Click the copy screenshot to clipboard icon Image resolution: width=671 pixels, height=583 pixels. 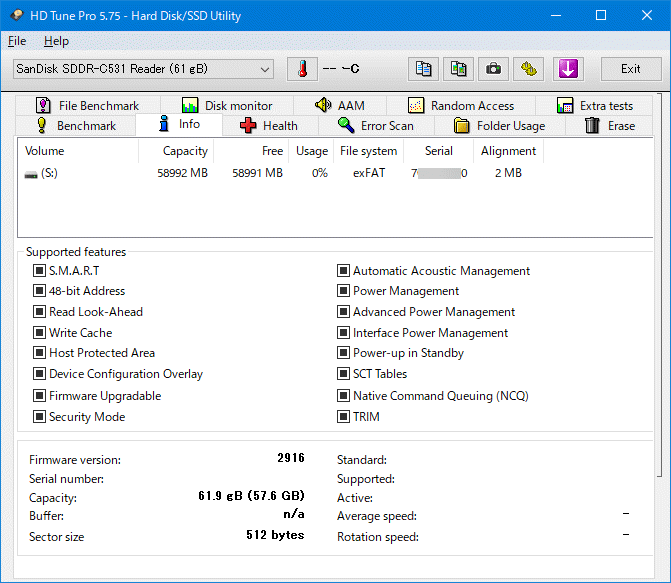(x=459, y=69)
